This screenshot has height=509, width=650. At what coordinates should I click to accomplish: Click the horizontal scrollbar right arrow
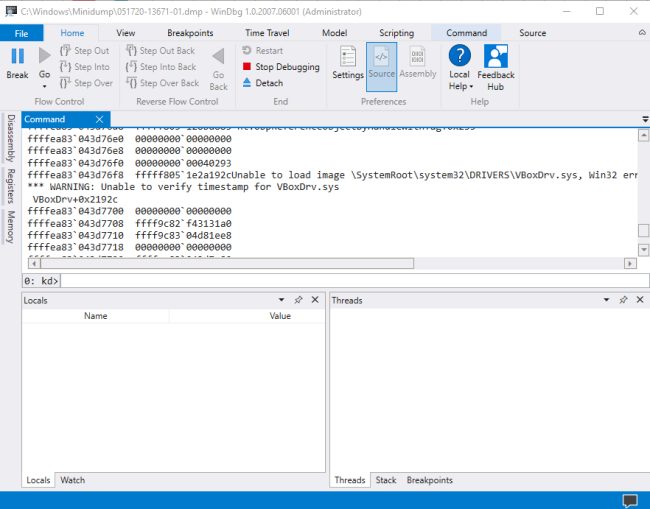[630, 263]
